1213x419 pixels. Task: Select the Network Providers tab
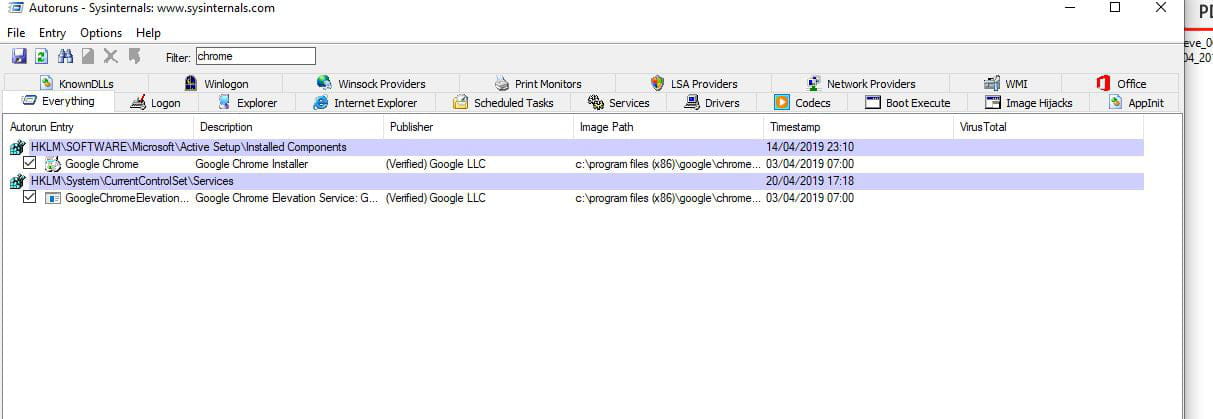(x=860, y=84)
